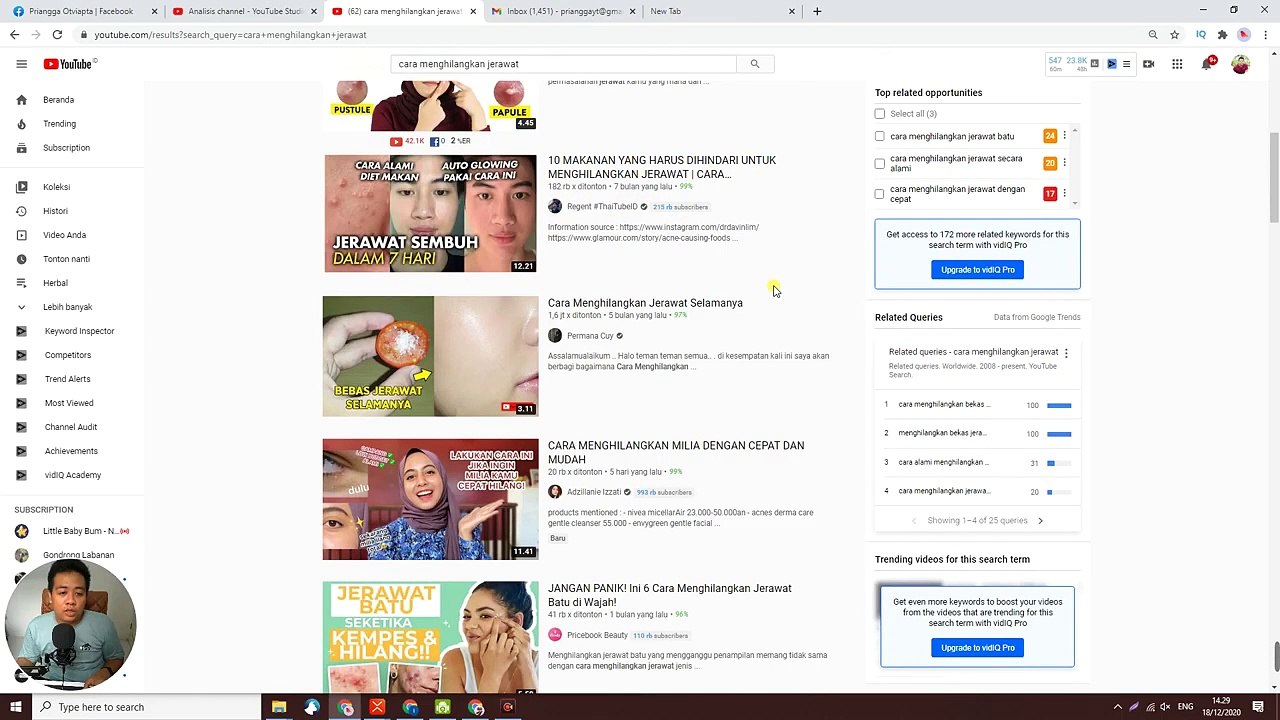Image resolution: width=1280 pixels, height=720 pixels.
Task: Bookmark this page with star icon
Action: (x=1174, y=35)
